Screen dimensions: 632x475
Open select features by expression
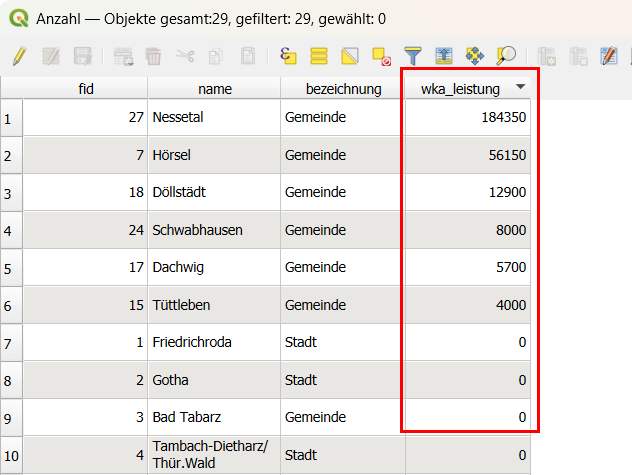coord(288,56)
